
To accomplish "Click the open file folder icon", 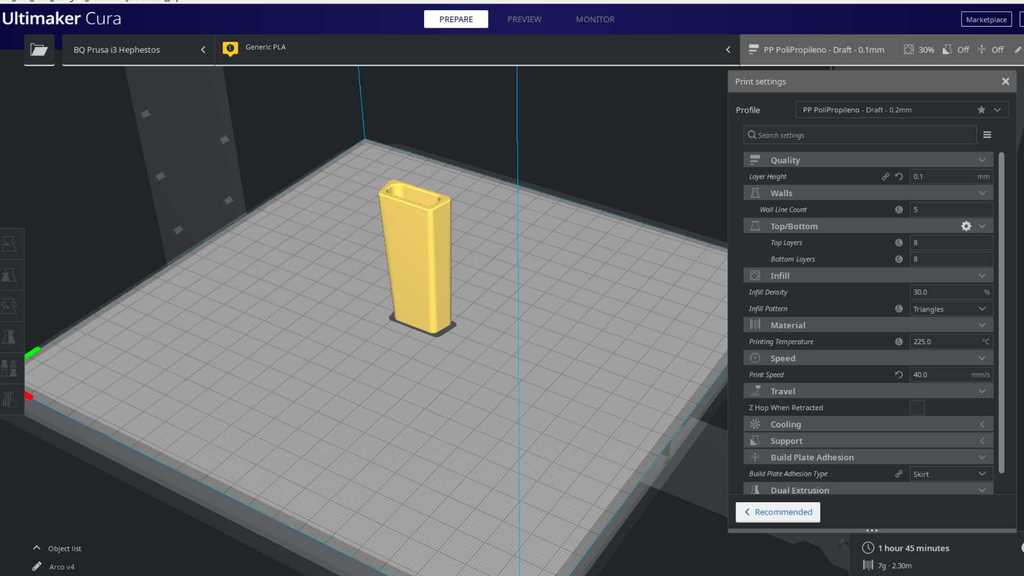I will click(39, 49).
